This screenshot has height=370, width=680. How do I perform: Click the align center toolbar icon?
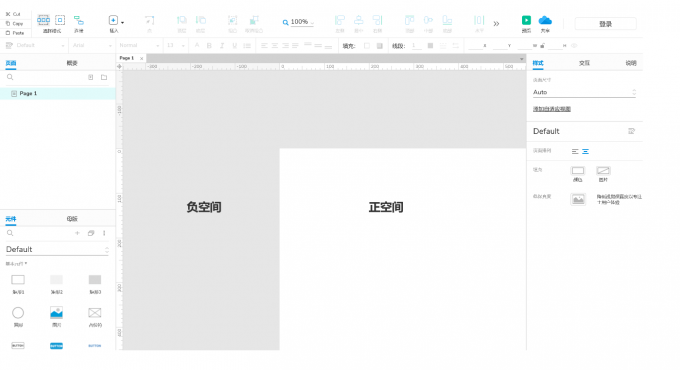(x=359, y=20)
